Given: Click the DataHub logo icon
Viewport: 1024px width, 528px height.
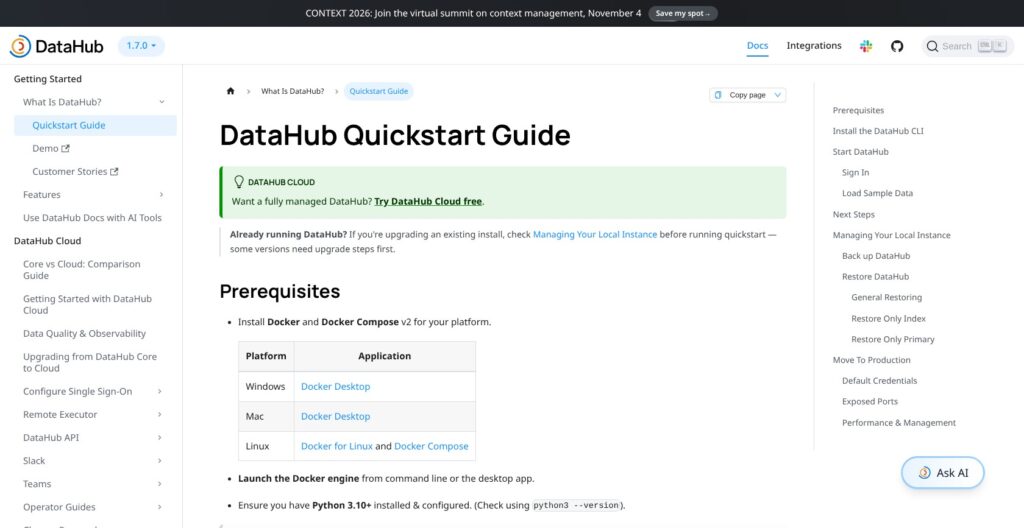Looking at the screenshot, I should click(x=20, y=46).
